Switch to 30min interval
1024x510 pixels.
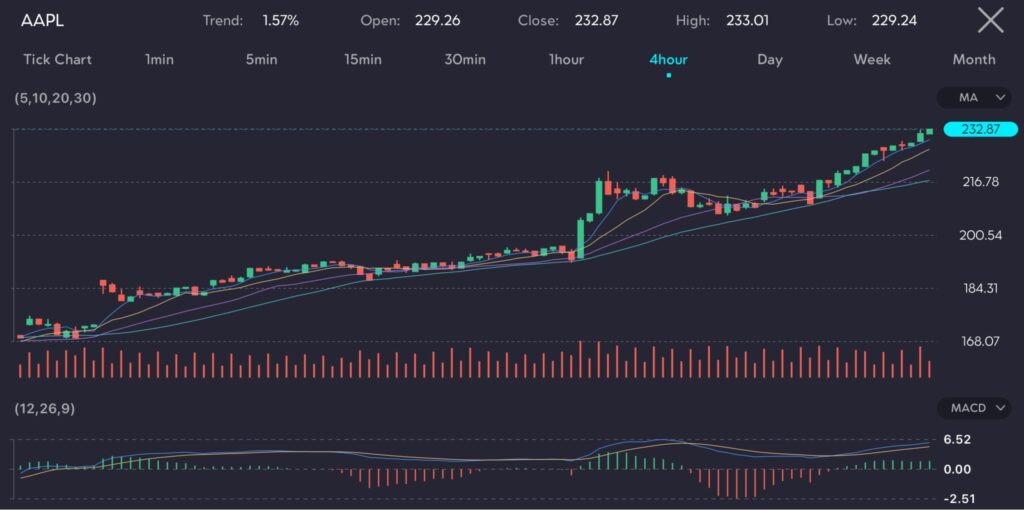click(x=465, y=60)
